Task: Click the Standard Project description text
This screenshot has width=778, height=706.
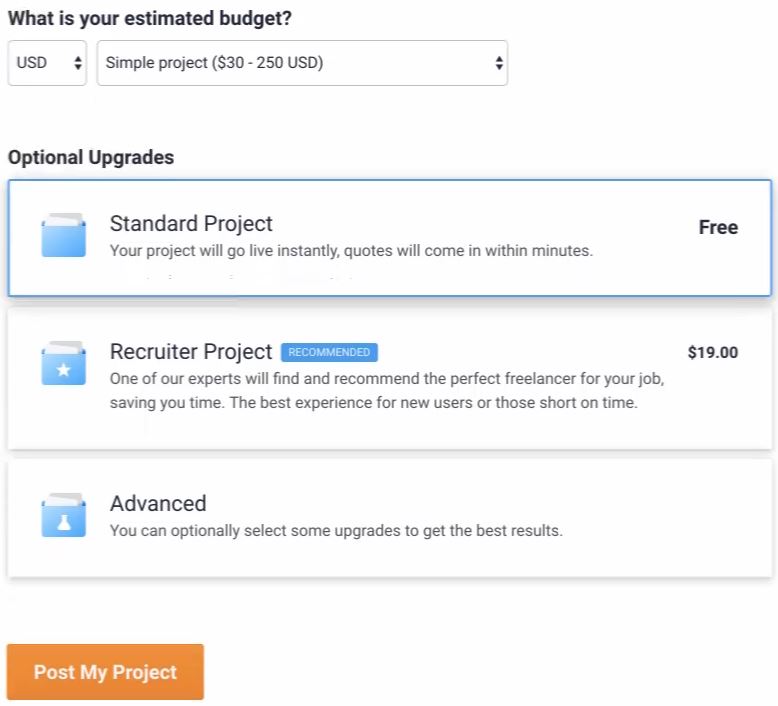Action: (x=351, y=251)
